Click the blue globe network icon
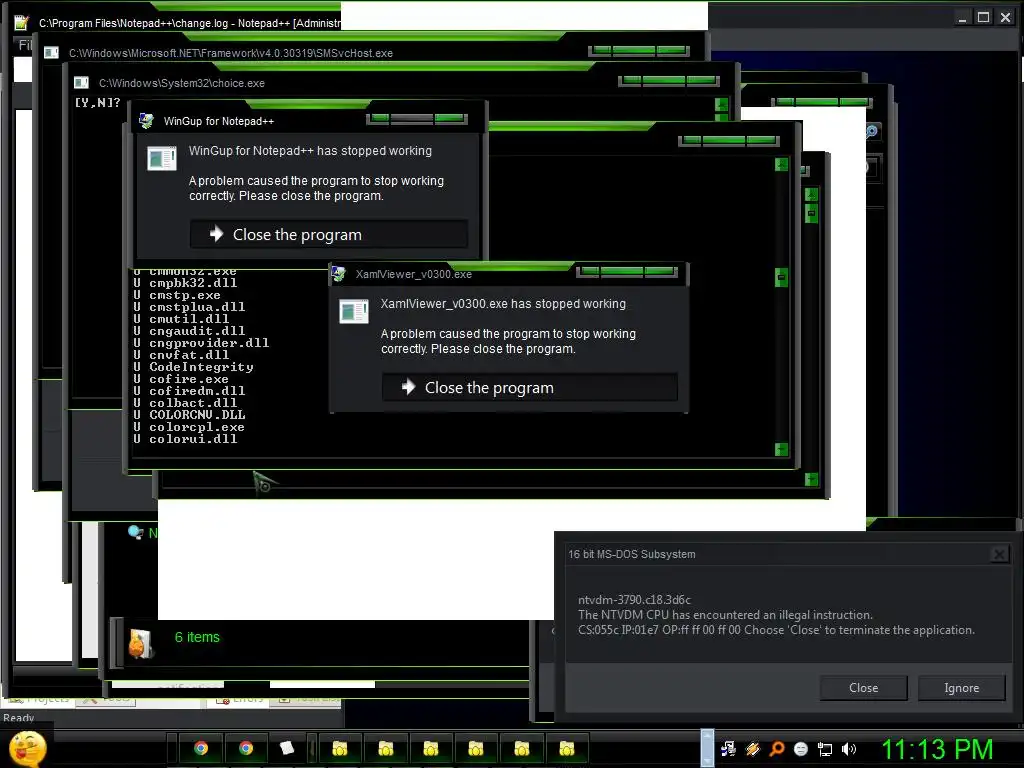 (136, 532)
